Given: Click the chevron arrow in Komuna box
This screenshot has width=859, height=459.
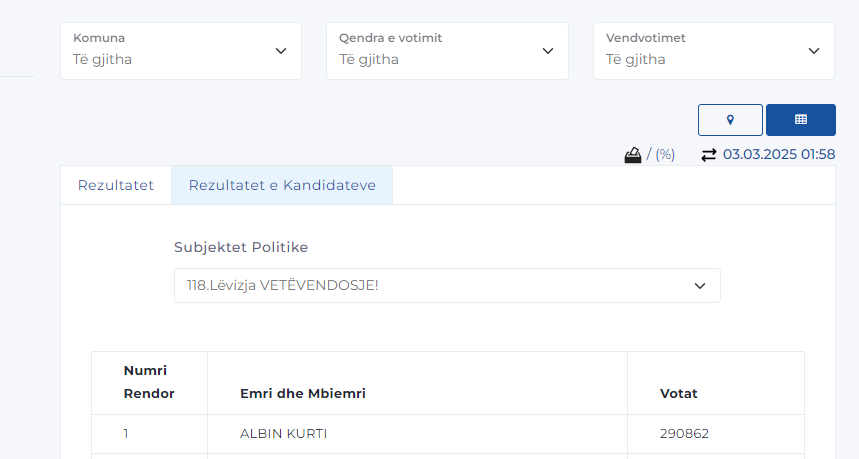Looking at the screenshot, I should (x=281, y=51).
